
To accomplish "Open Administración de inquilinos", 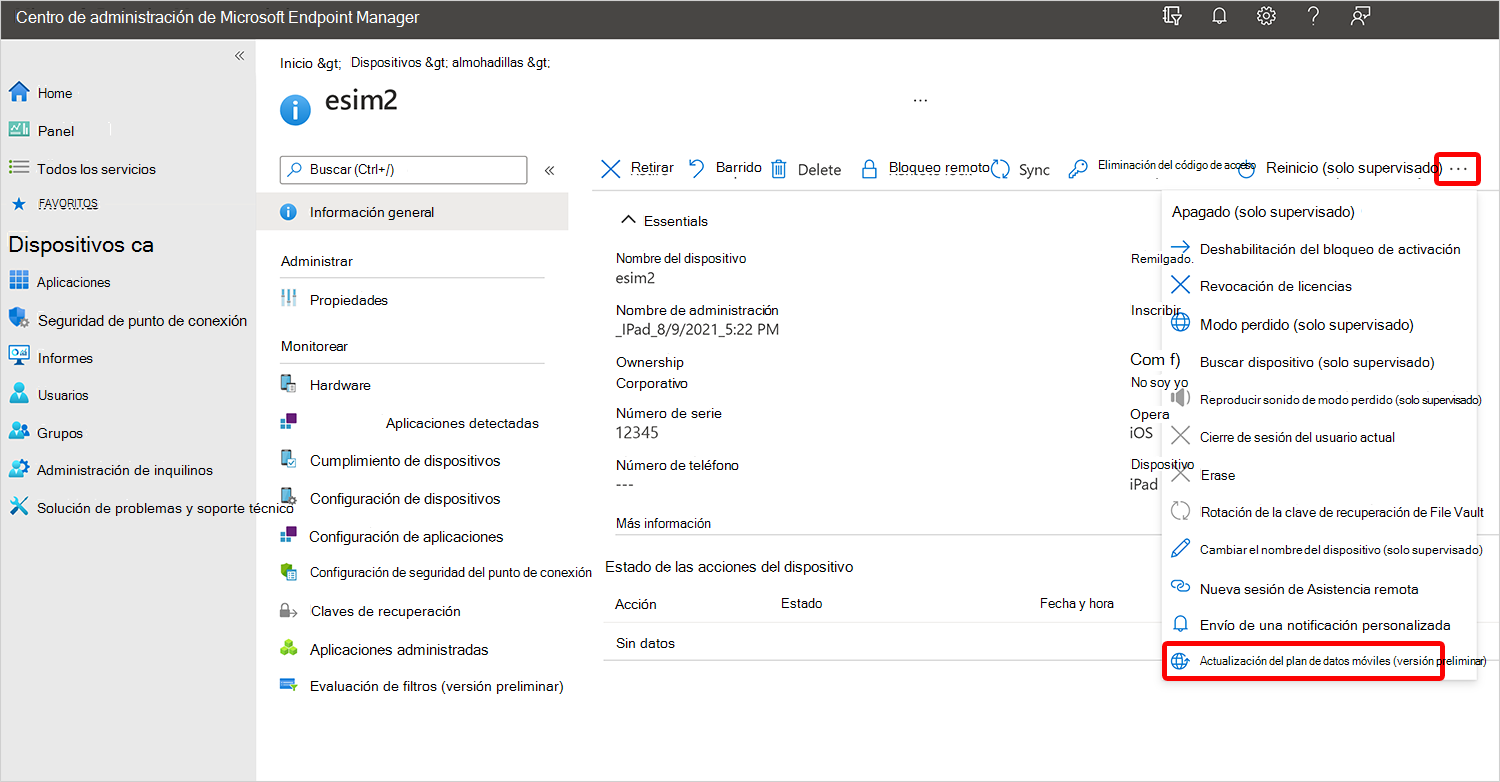I will 125,470.
